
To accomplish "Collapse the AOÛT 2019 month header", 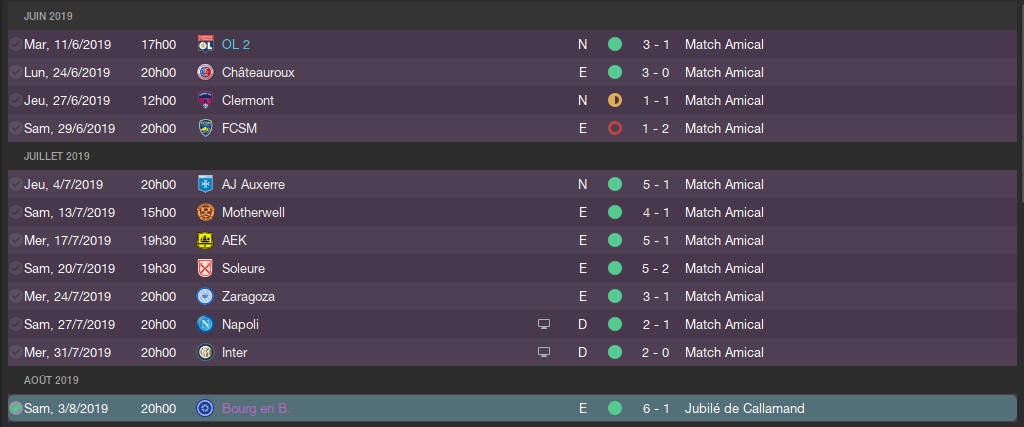I will (51, 380).
